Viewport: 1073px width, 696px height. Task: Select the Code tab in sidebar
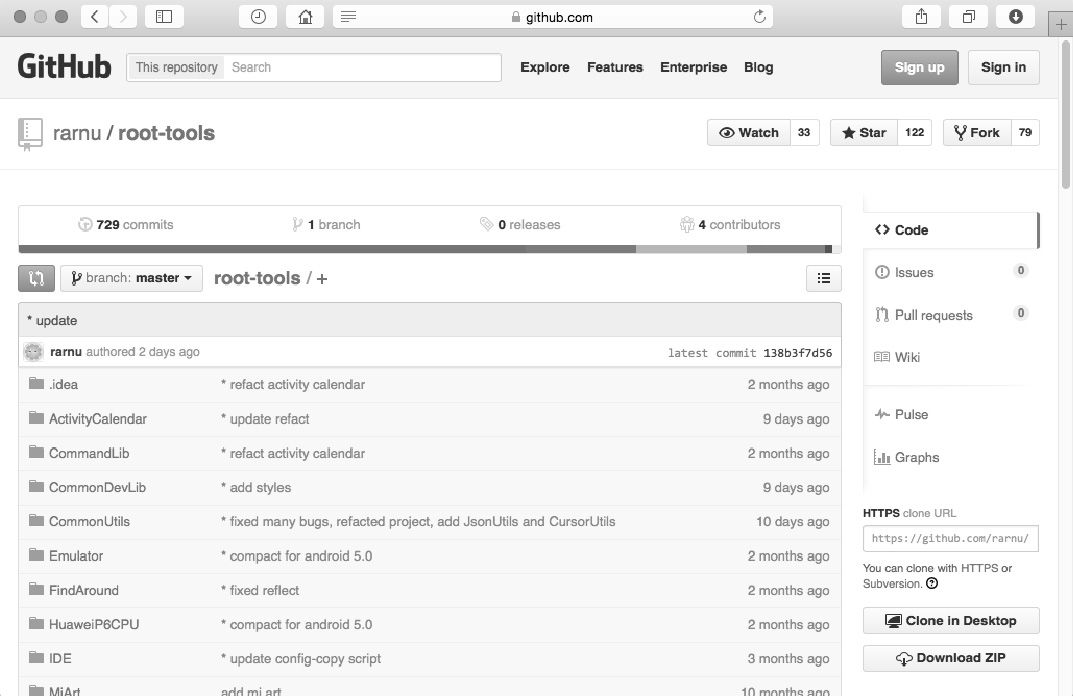[x=951, y=230]
